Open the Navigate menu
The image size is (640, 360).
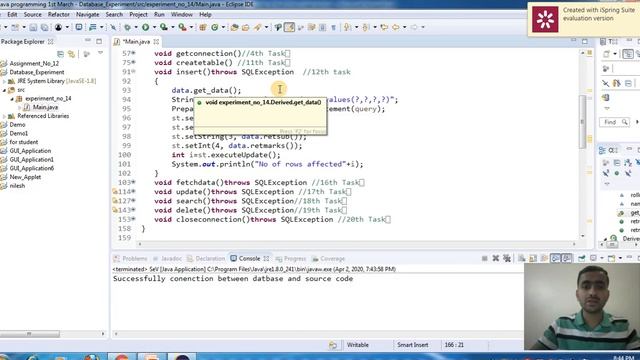87,14
